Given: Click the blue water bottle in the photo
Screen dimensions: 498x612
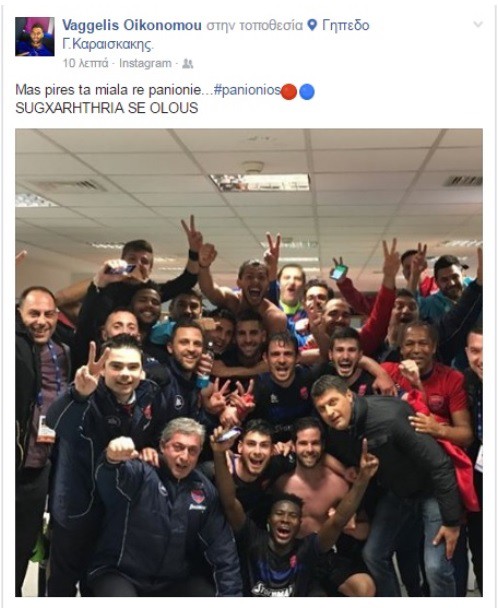Looking at the screenshot, I should tap(205, 370).
